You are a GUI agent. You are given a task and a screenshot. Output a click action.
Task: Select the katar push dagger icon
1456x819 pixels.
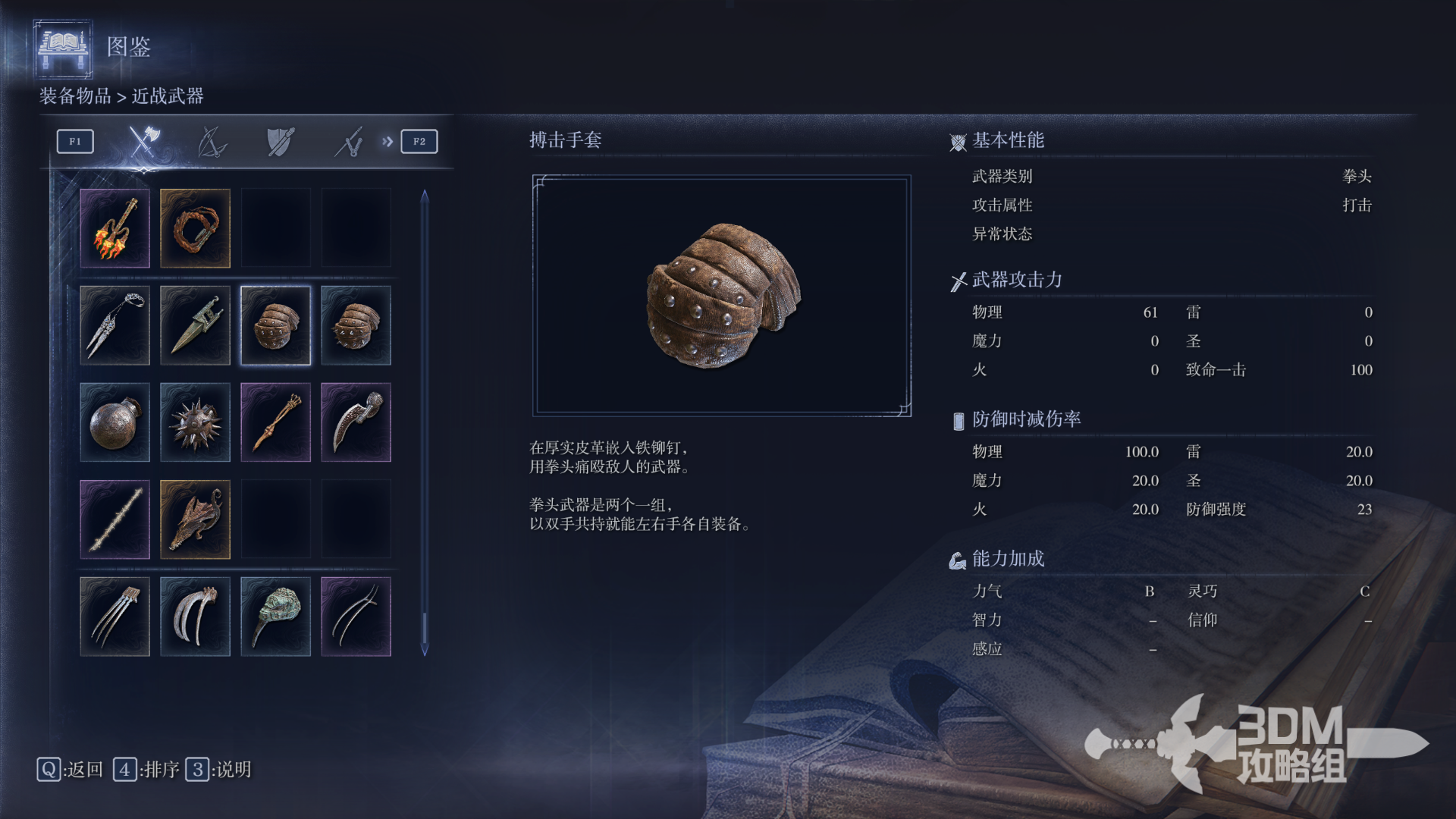point(195,325)
